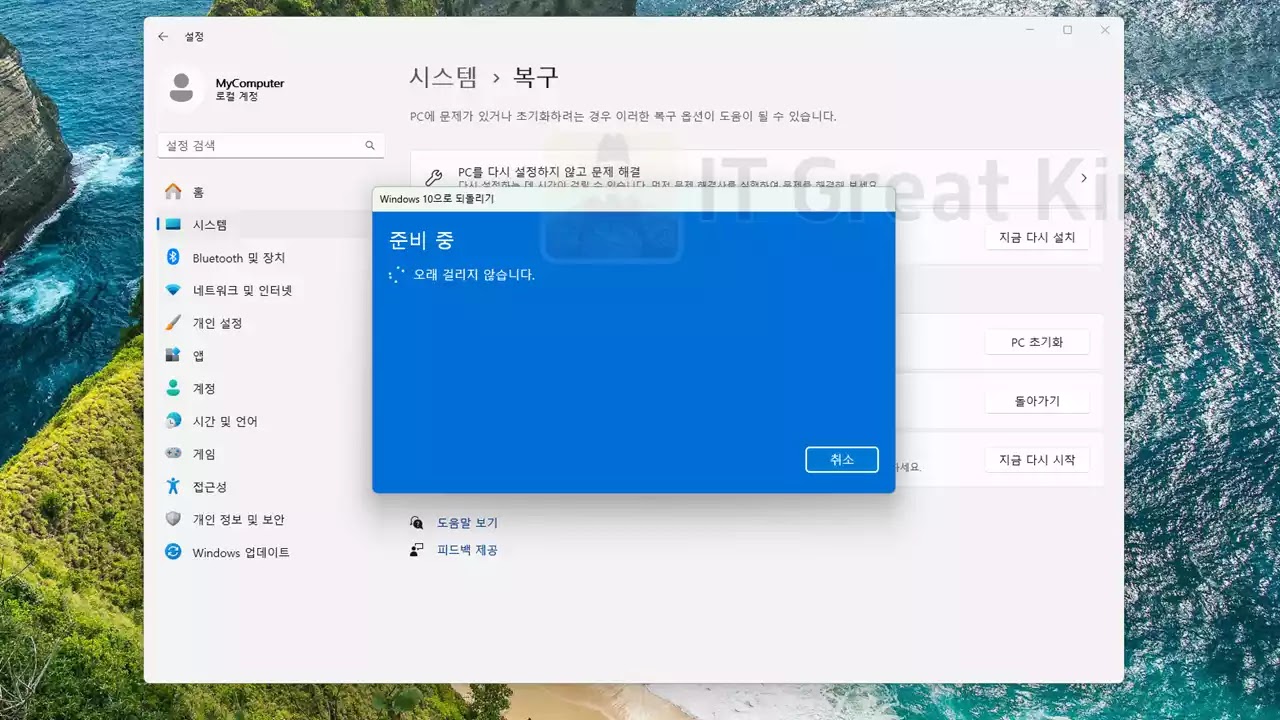Image resolution: width=1280 pixels, height=720 pixels.
Task: Minimize the Settings window
Action: 1030,31
